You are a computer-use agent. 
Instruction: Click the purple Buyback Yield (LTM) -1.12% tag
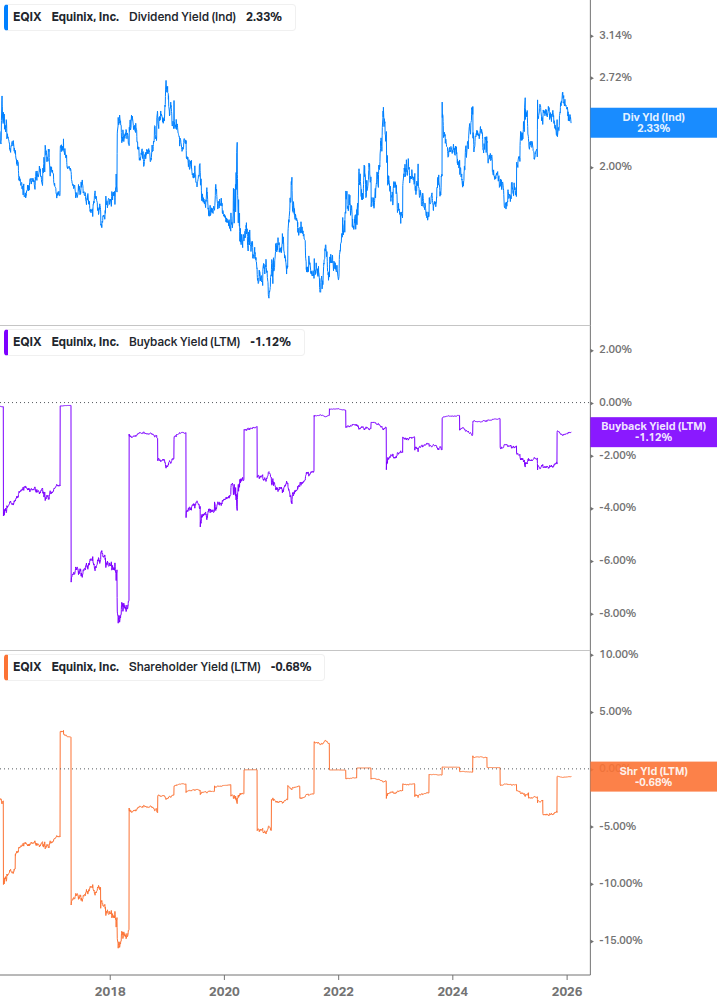654,431
